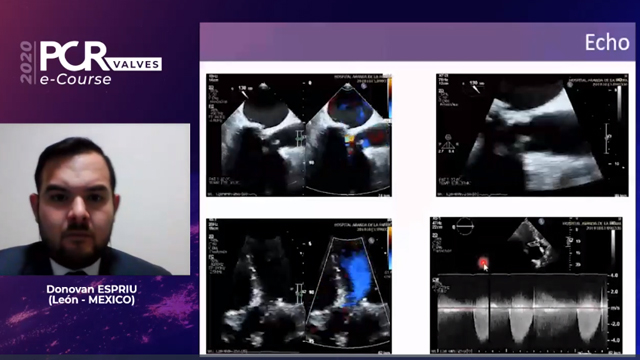This screenshot has height=360, width=640.
Task: Select the top-right 2D echo image
Action: [x=532, y=135]
